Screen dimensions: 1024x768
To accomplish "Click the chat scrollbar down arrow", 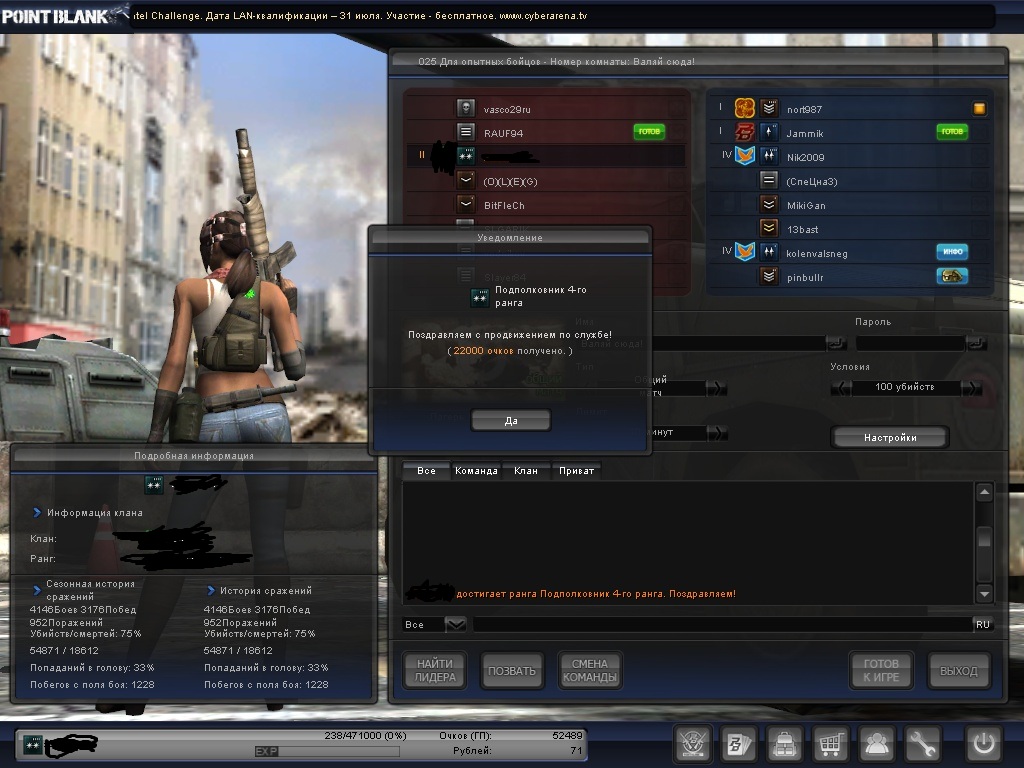I will point(984,593).
